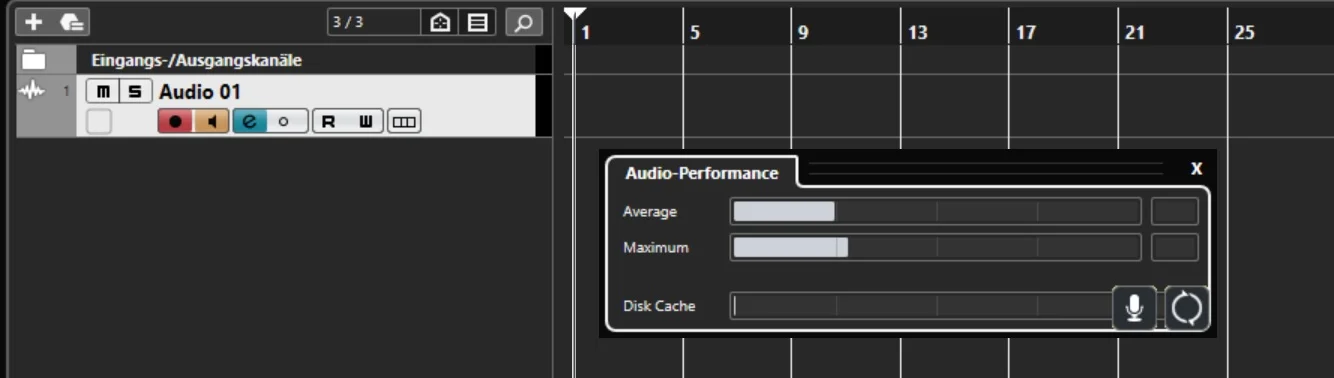Click the 3 / 3 track count field

[373, 22]
